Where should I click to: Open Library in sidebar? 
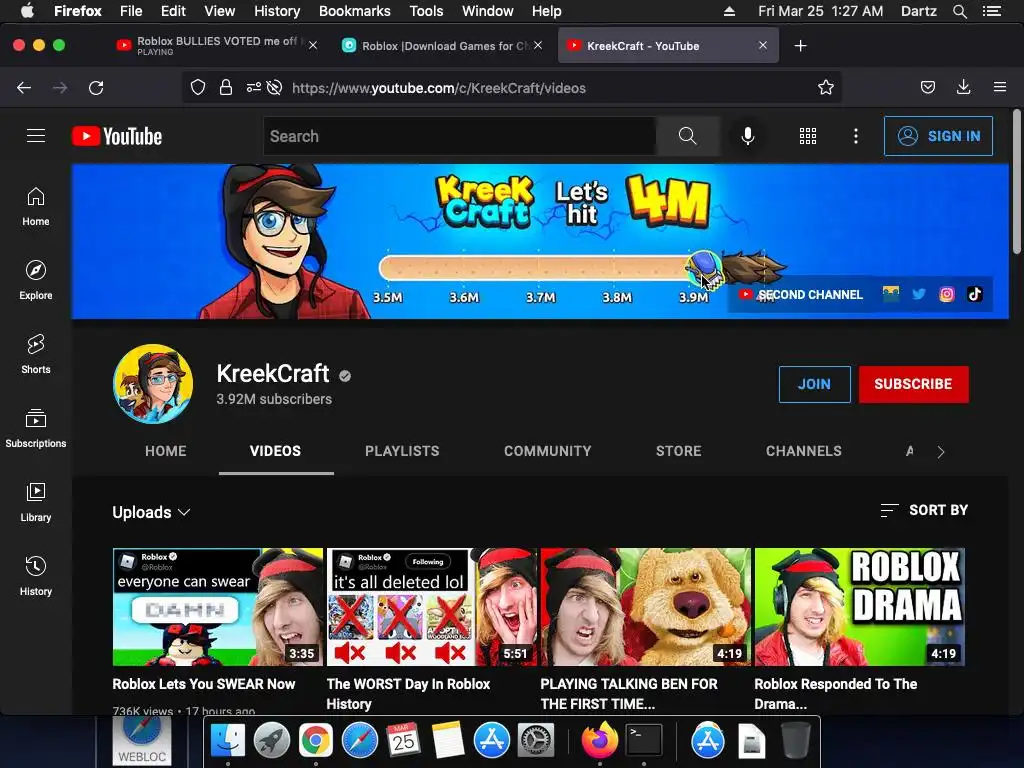(x=36, y=502)
